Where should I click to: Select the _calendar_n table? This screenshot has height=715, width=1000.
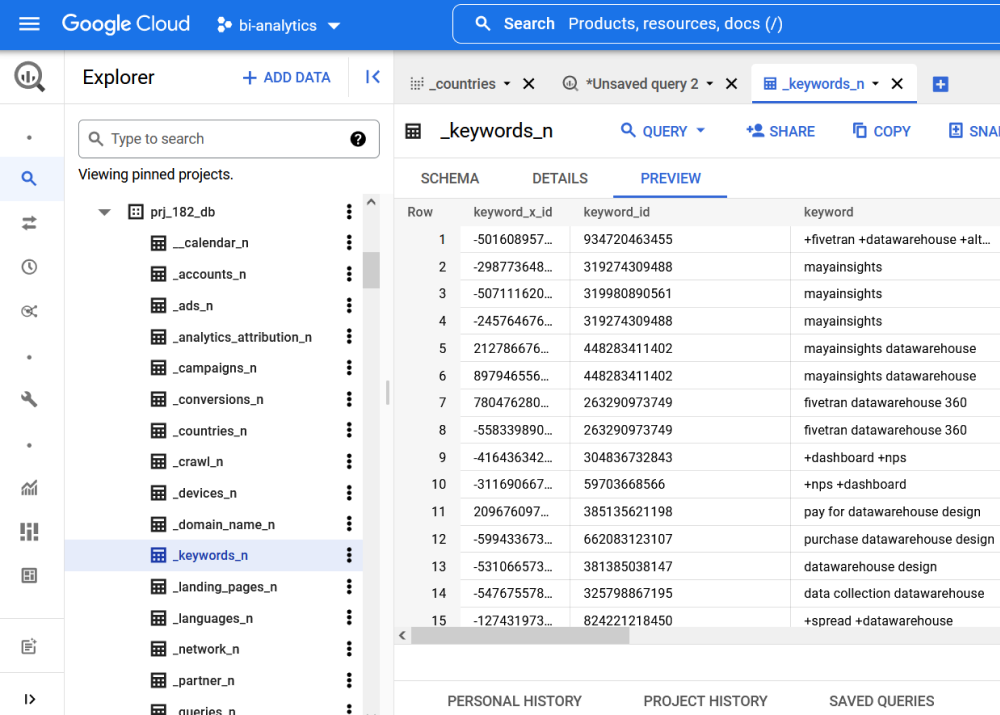click(x=210, y=243)
